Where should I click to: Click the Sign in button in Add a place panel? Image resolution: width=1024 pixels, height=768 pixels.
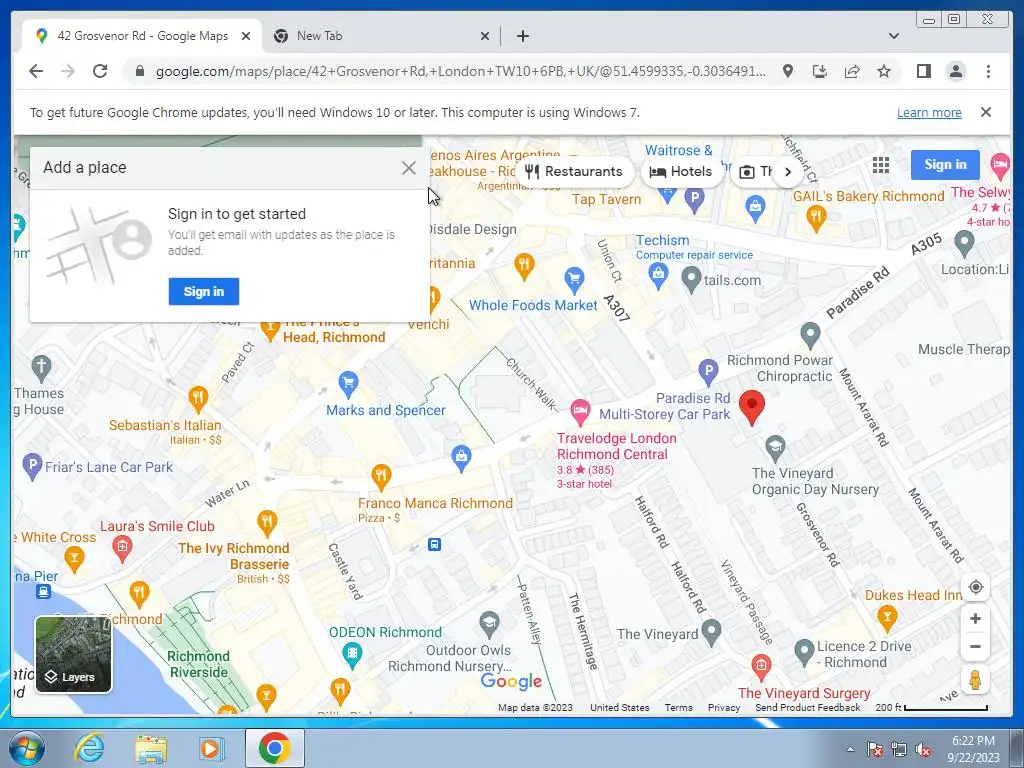coord(204,291)
